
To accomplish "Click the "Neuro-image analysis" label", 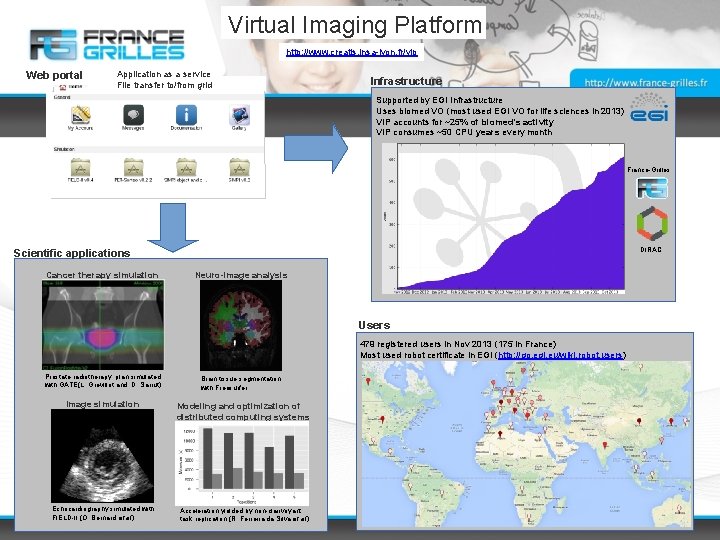I will (241, 275).
